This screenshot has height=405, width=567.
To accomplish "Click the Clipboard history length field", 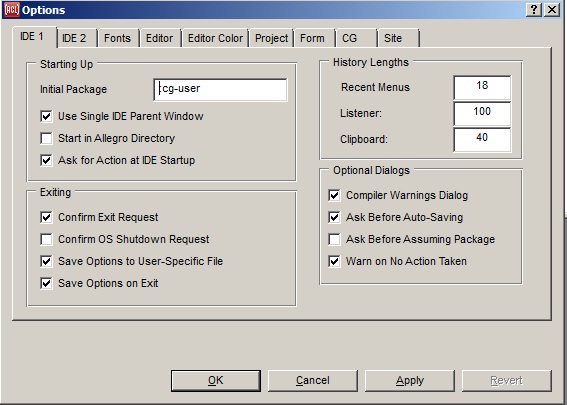I will (482, 139).
